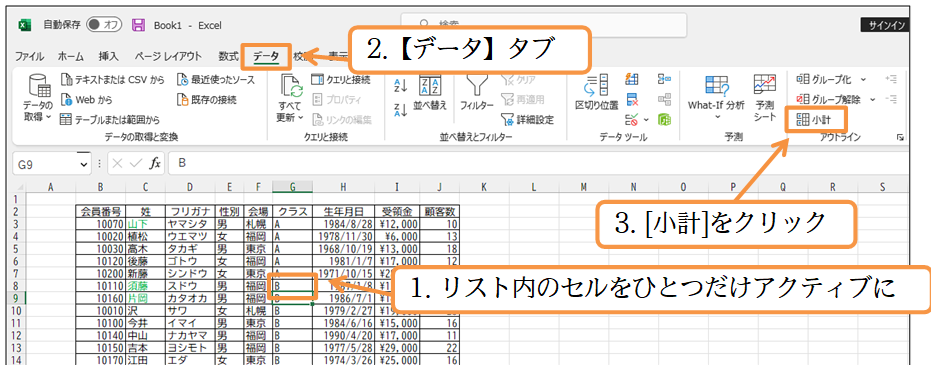Screen dimensions: 931x367
Task: Click the 小計 subtotal command
Action: coord(814,120)
